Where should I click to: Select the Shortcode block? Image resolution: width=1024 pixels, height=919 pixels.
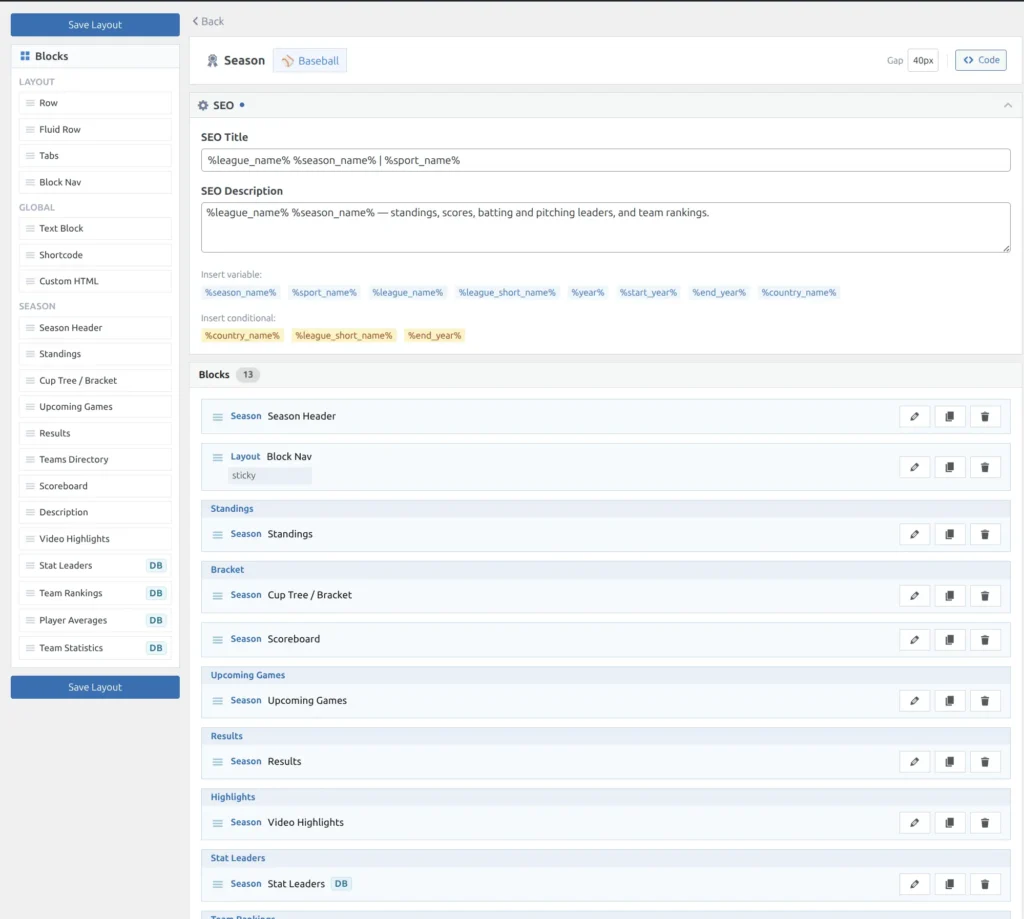click(x=95, y=255)
